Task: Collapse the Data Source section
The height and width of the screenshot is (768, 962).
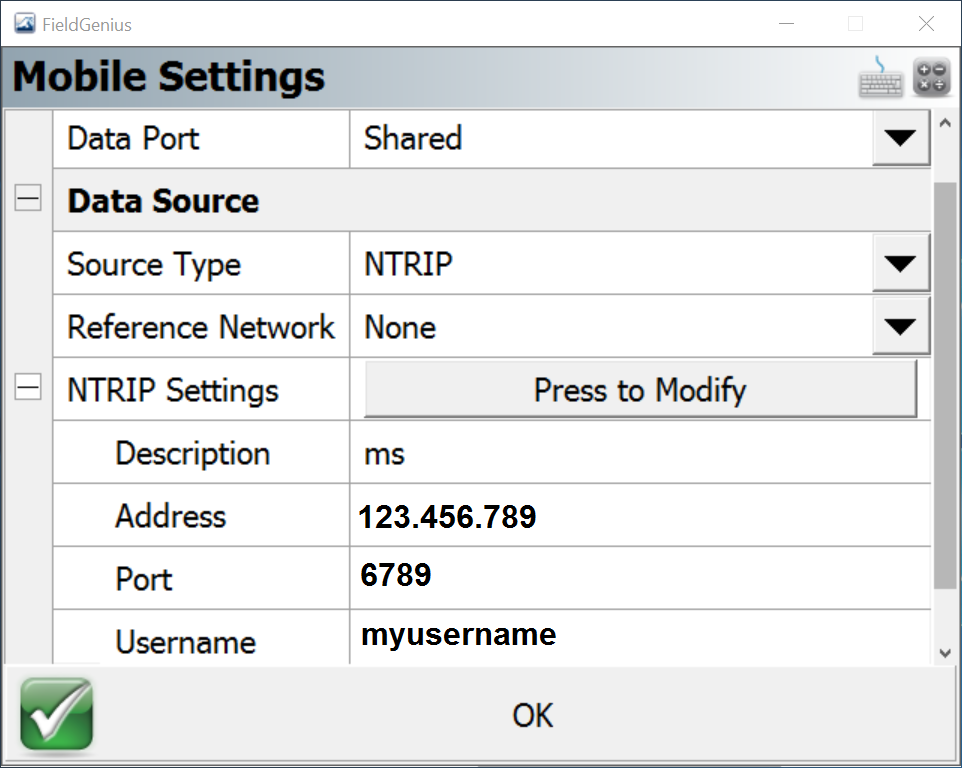Action: click(27, 198)
